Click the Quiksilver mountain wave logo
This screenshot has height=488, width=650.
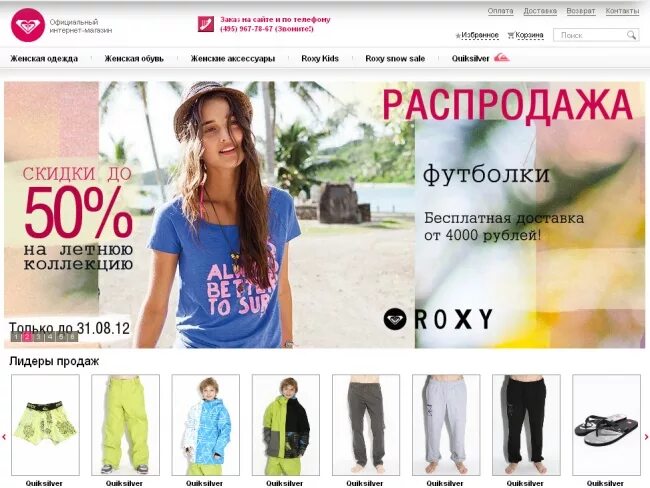point(502,58)
